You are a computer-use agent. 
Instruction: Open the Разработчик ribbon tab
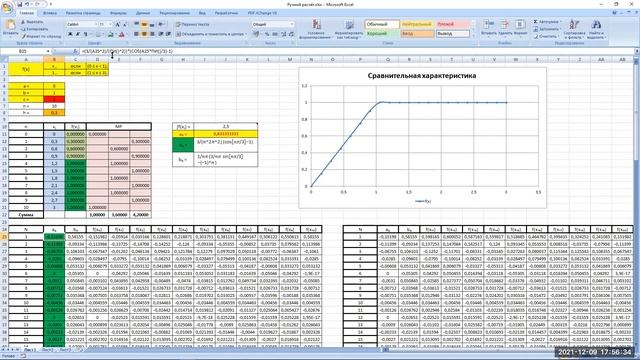click(227, 13)
